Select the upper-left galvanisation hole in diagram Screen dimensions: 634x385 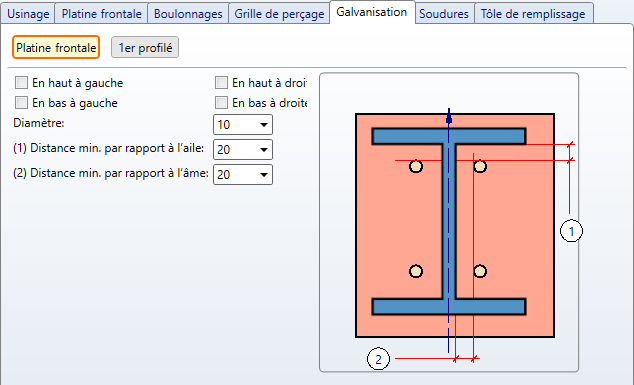[416, 166]
